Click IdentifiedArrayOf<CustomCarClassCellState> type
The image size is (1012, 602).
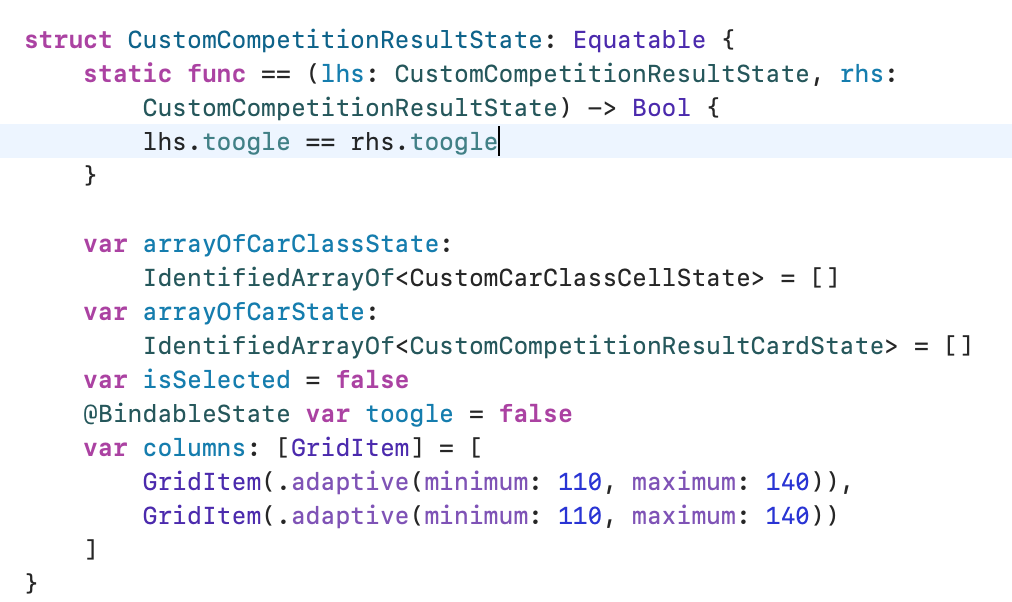[x=453, y=278]
